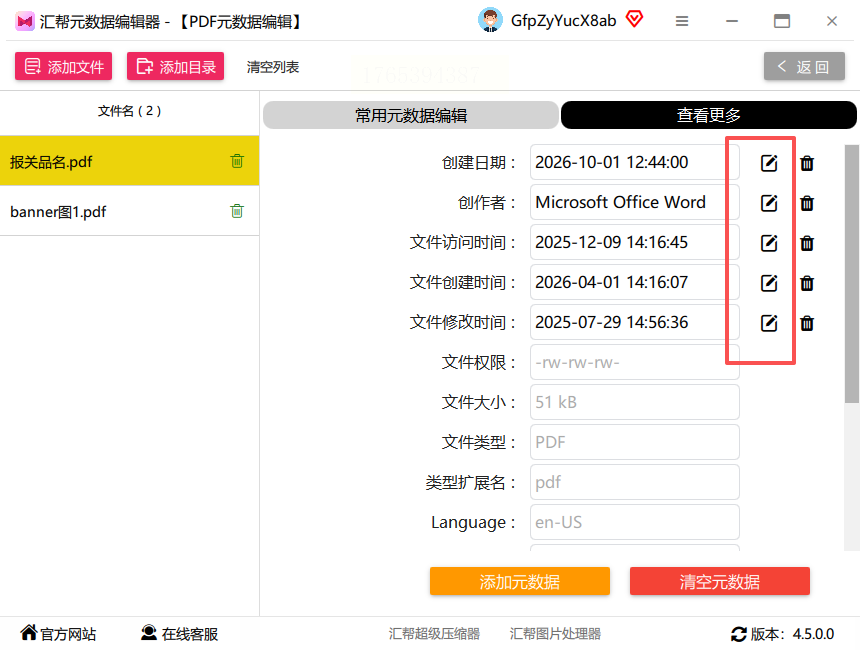This screenshot has height=650, width=860.
Task: Click the 文件大小 field showing 51 kB
Action: [635, 403]
